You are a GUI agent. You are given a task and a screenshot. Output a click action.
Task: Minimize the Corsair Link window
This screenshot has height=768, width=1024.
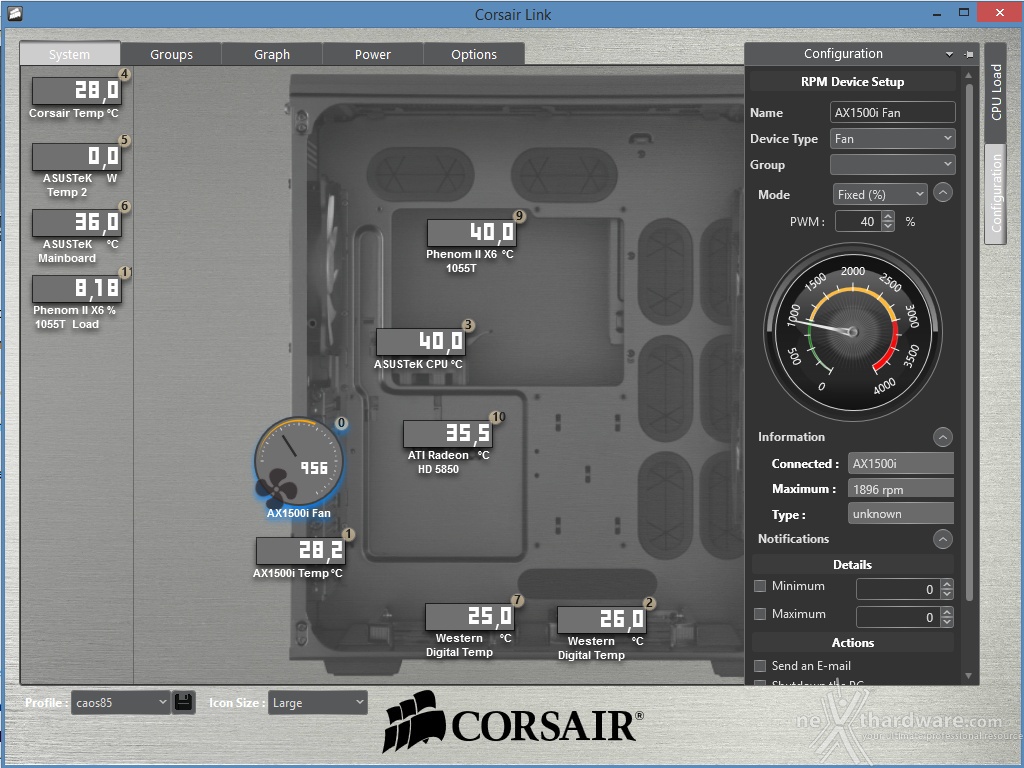(937, 13)
